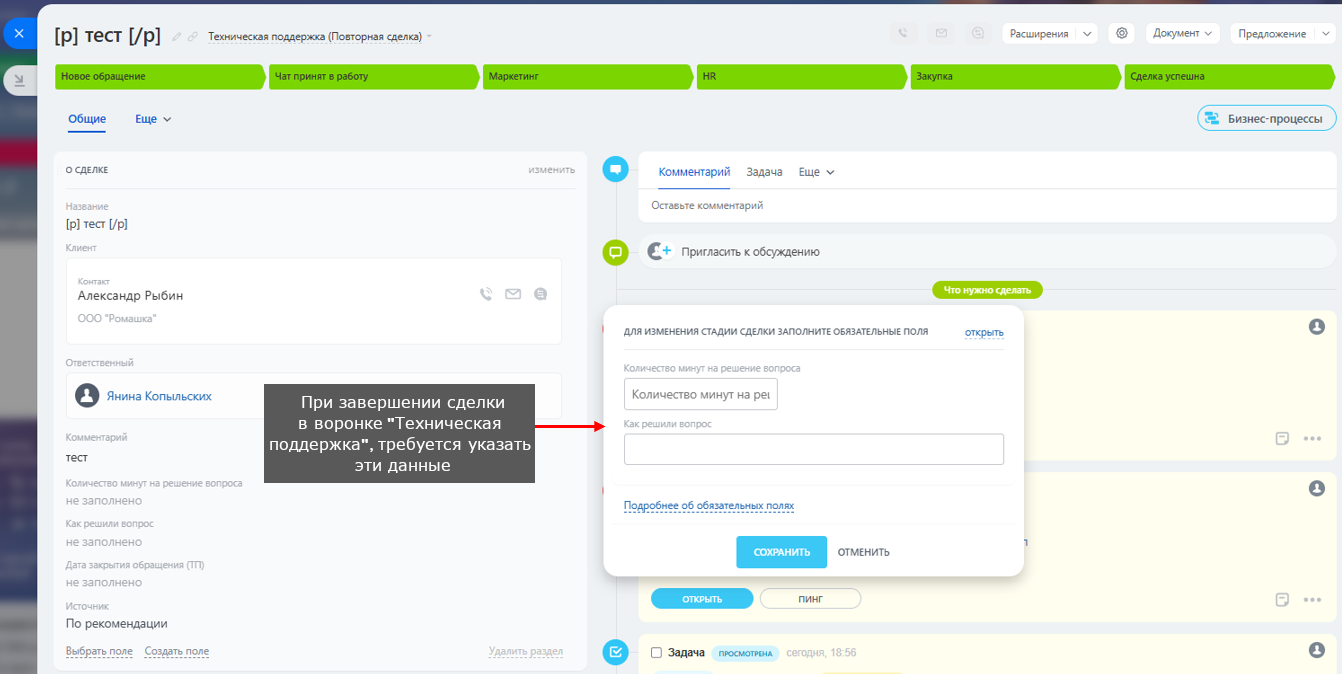
Task: Click the company name ООО "Ромашка"
Action: tap(117, 318)
